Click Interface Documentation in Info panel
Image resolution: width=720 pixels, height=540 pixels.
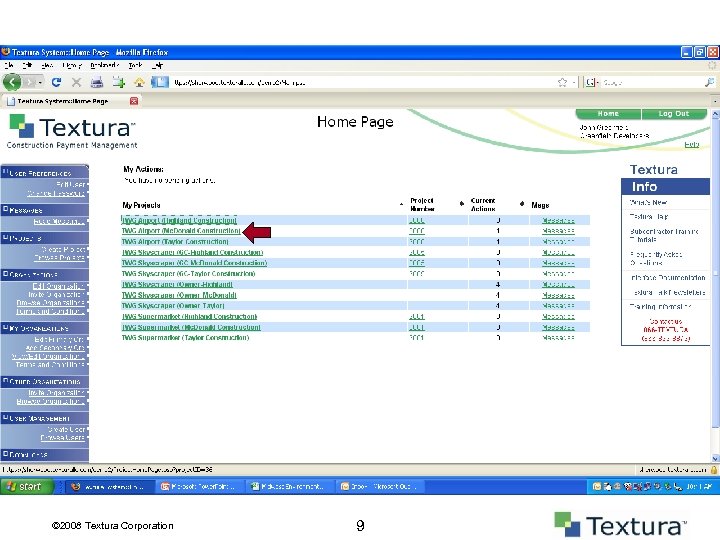[x=668, y=278]
